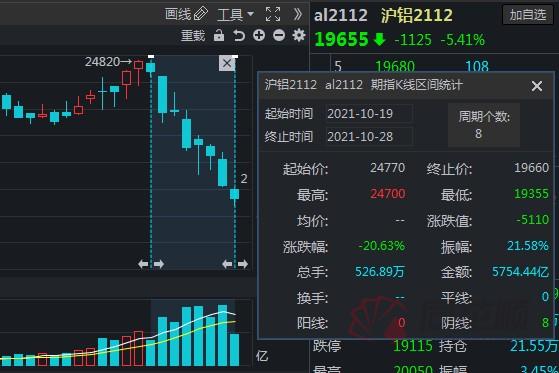This screenshot has width=559, height=373.
Task: Move range start right with right arrow
Action: pyautogui.click(x=159, y=264)
